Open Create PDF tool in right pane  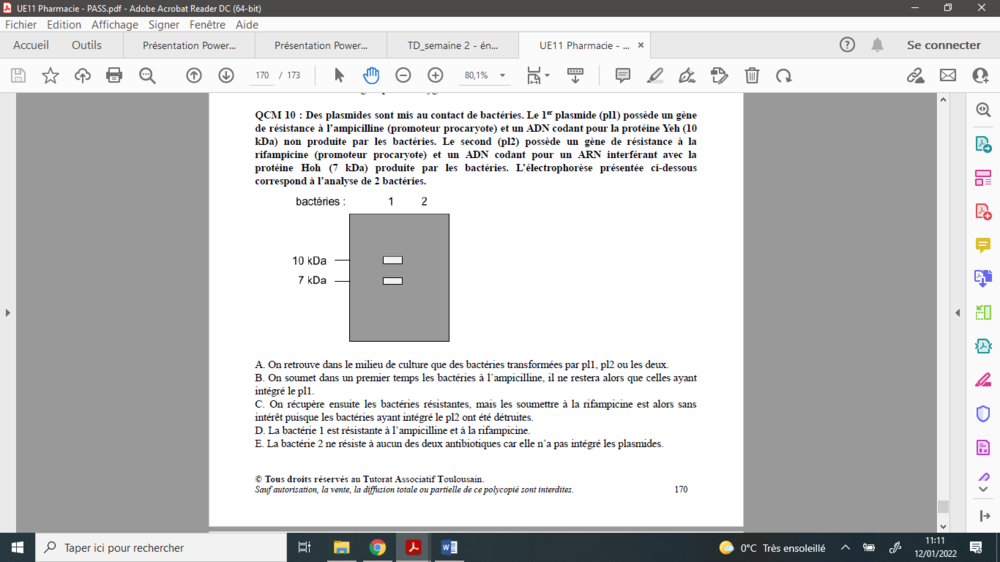point(983,212)
